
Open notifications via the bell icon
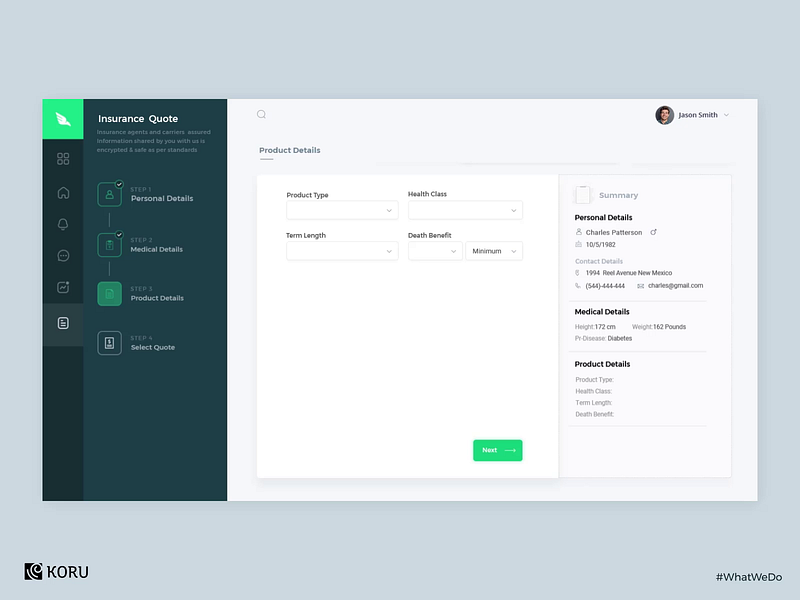tap(62, 224)
